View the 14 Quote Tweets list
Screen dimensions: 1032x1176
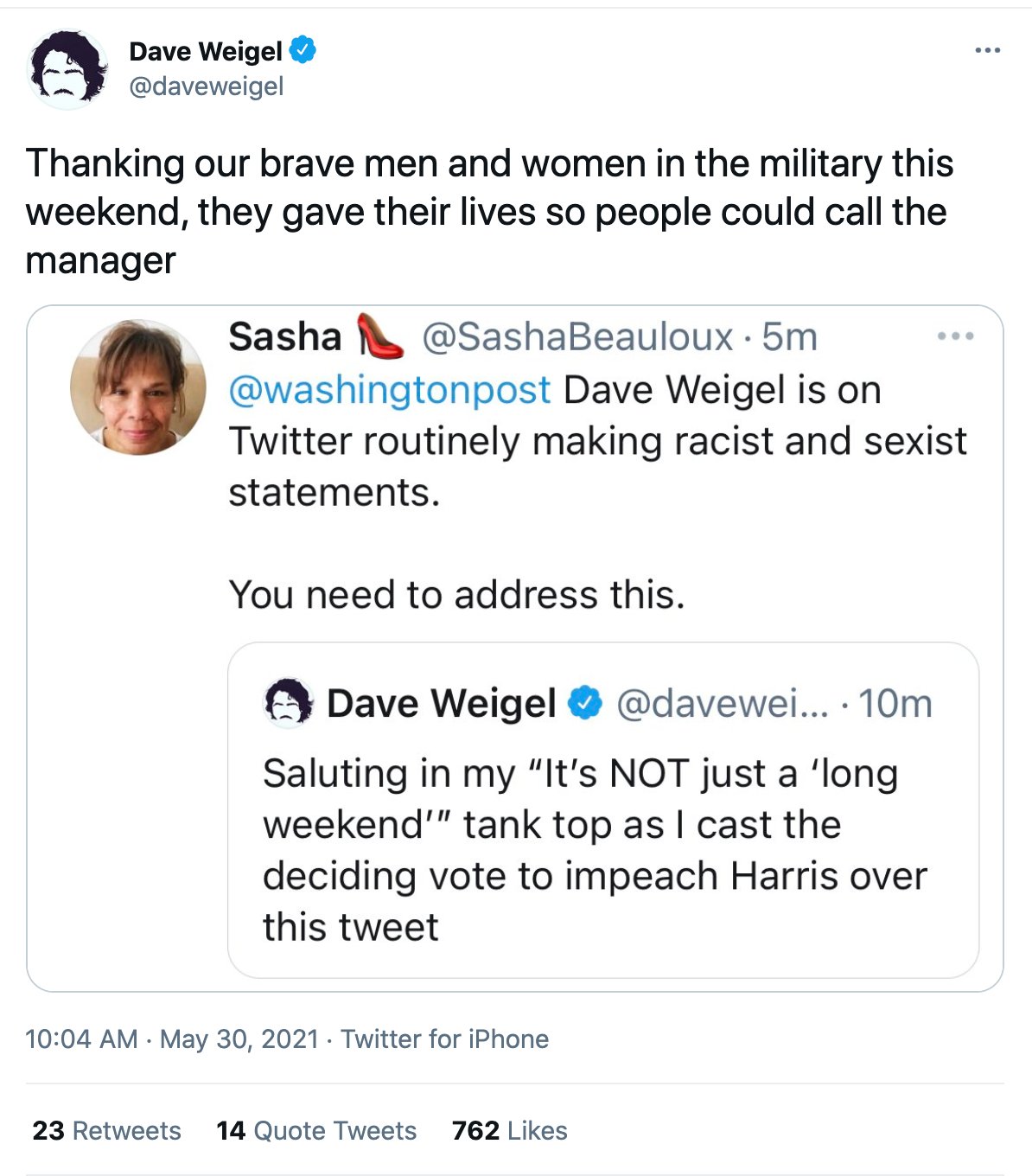[x=316, y=1130]
